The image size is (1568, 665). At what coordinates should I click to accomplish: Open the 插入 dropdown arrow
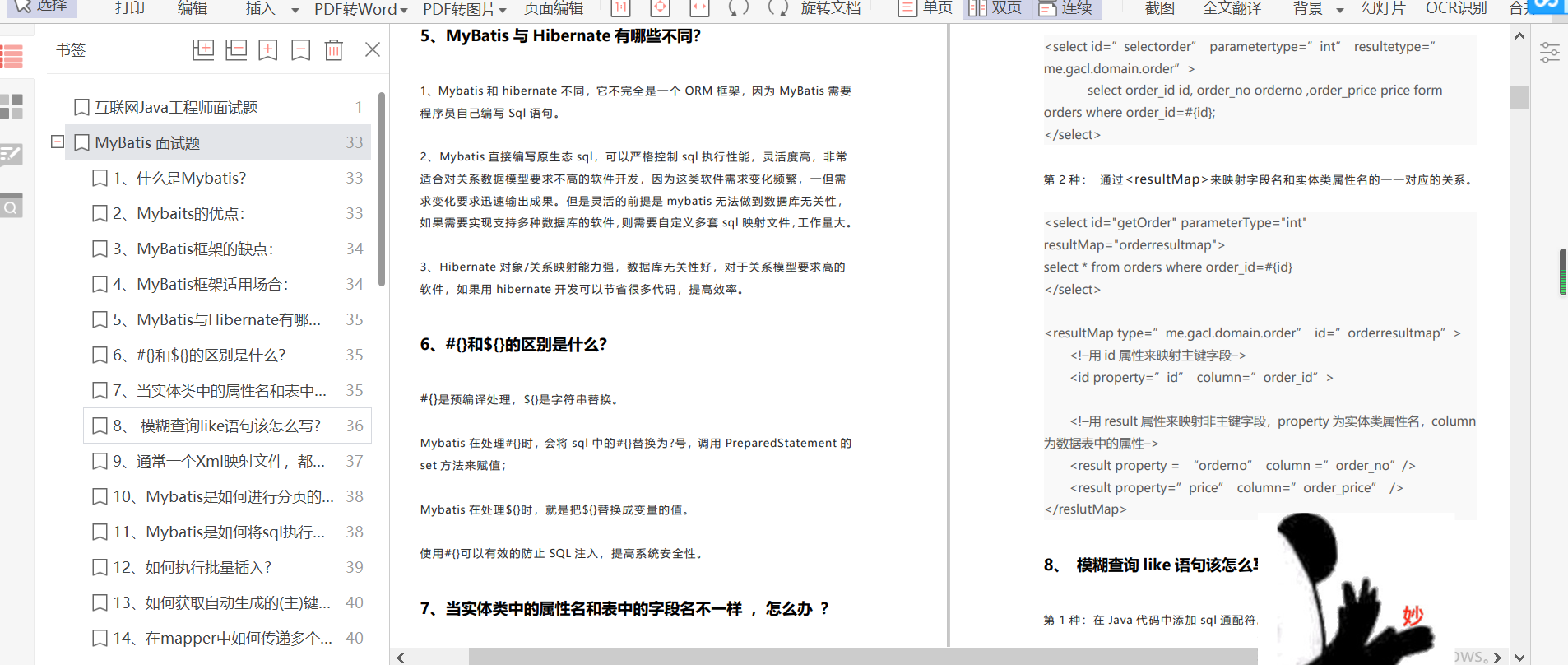pos(295,10)
